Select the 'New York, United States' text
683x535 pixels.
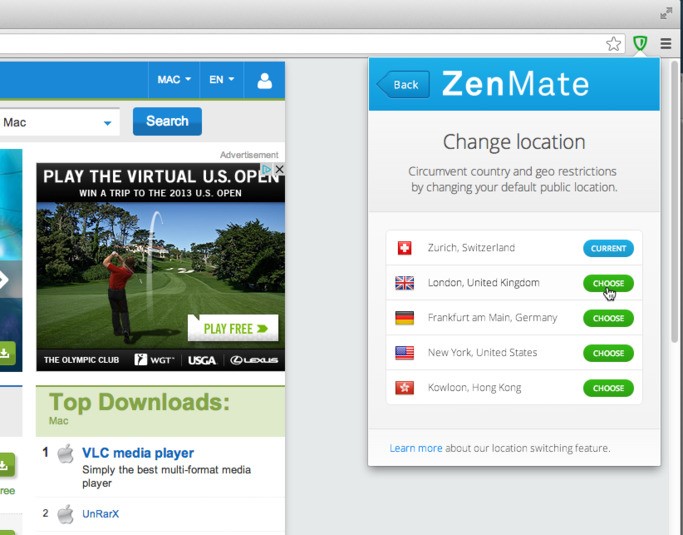coord(482,352)
